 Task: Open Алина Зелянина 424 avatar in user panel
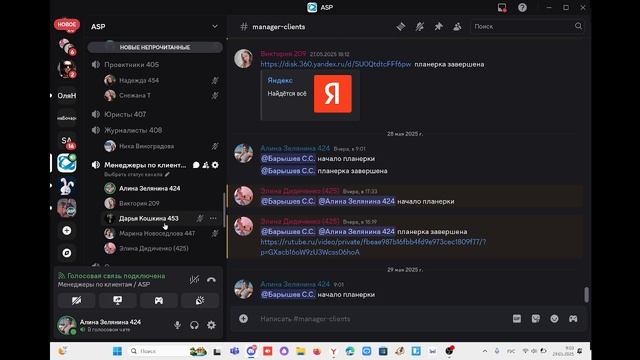tap(67, 325)
